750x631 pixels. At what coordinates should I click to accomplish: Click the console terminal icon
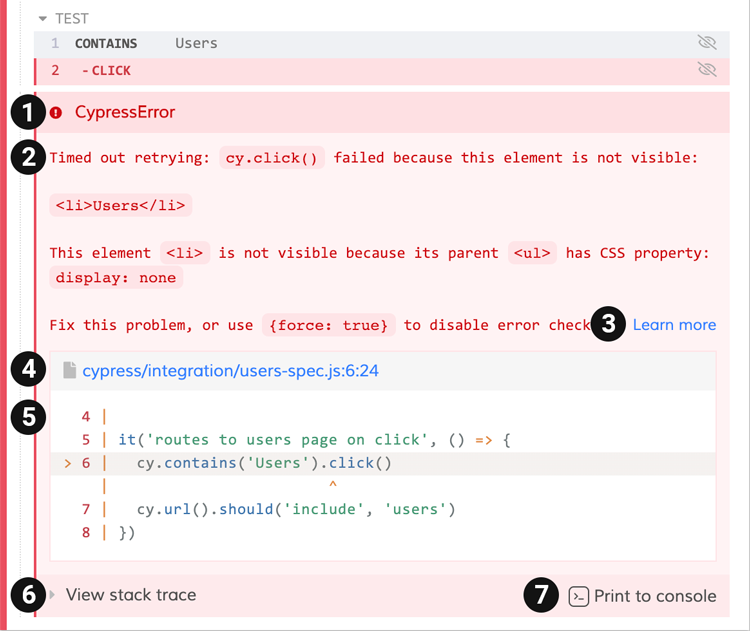click(578, 596)
